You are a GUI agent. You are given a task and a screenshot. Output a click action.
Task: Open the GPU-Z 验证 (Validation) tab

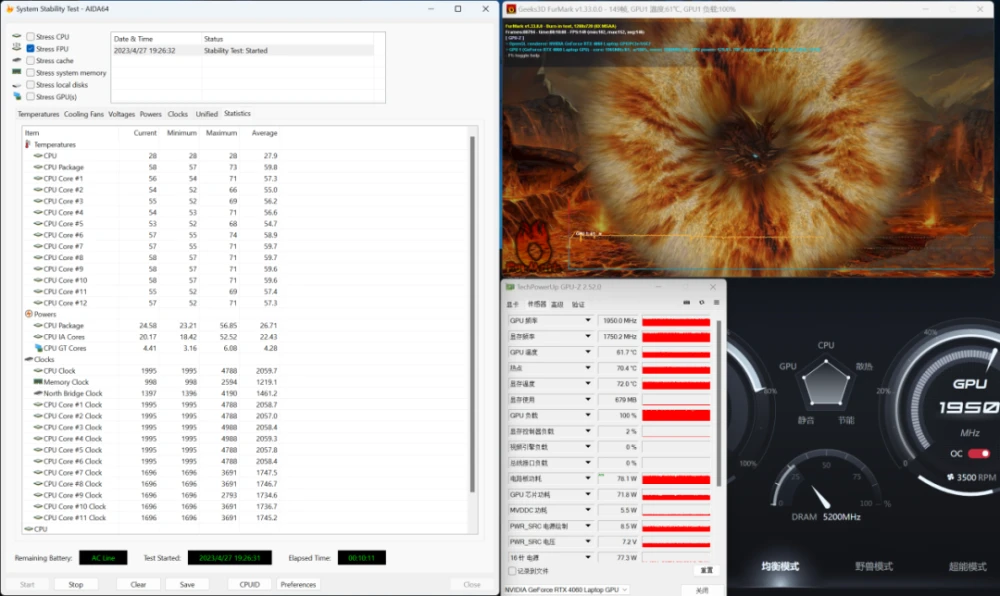578,305
